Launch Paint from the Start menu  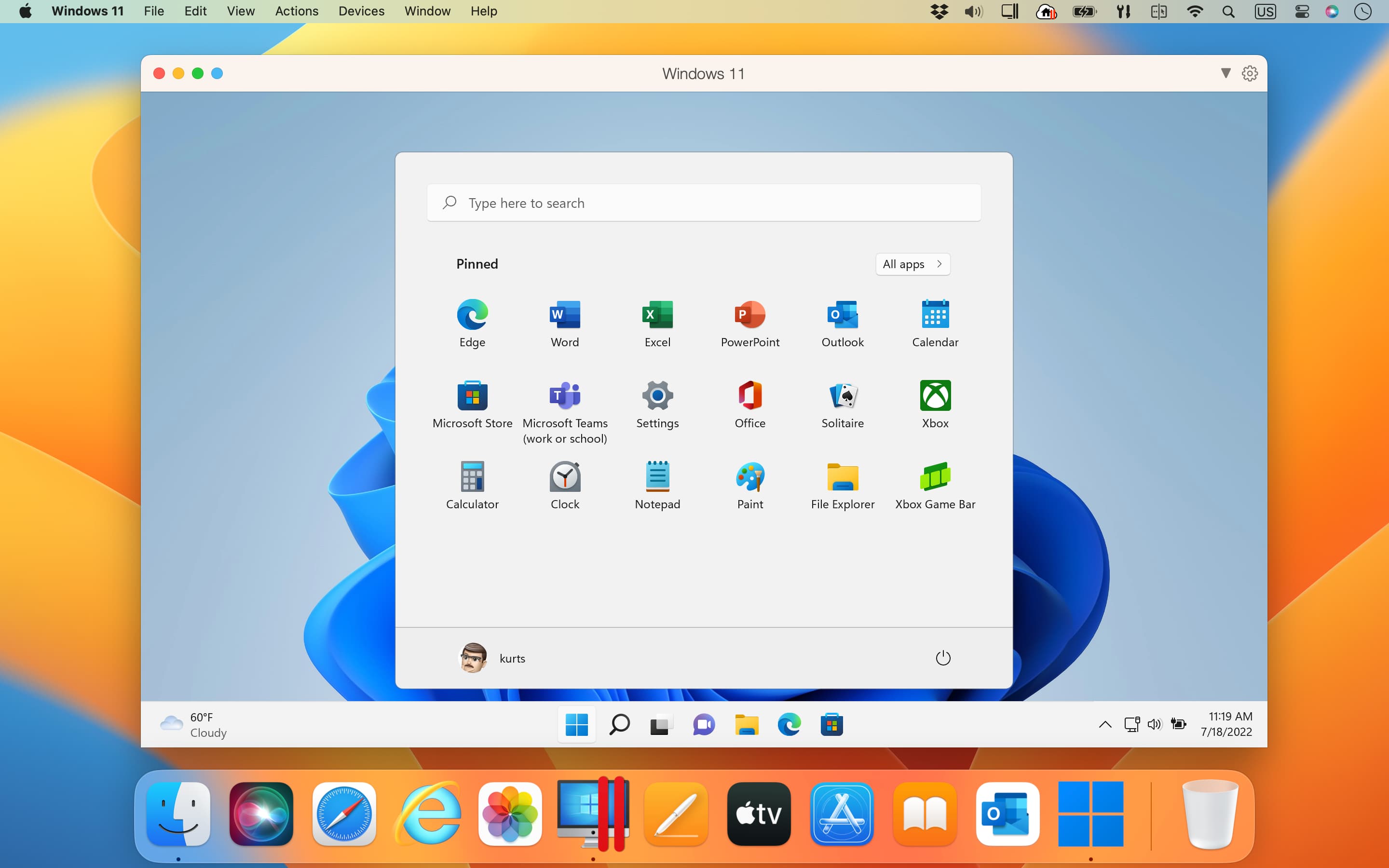[749, 477]
